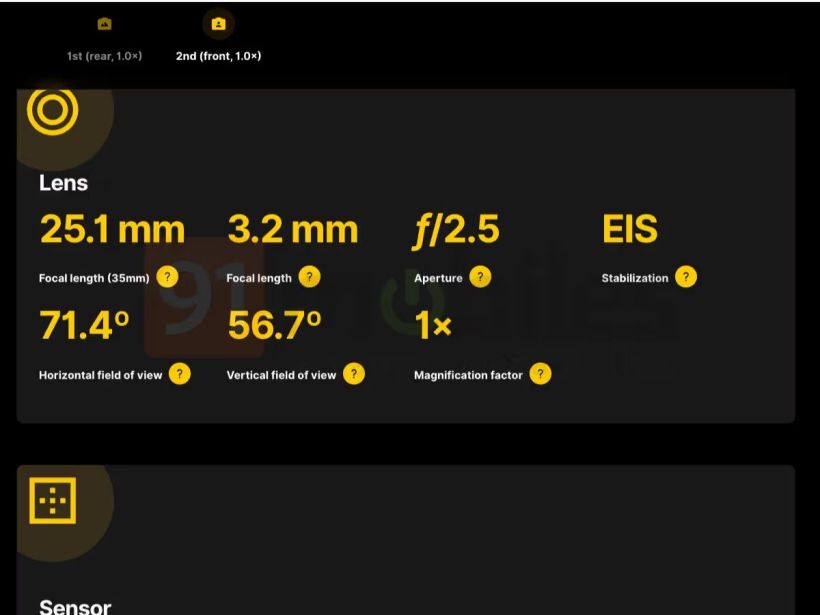Open help for Focal length (35mm)

(x=168, y=277)
